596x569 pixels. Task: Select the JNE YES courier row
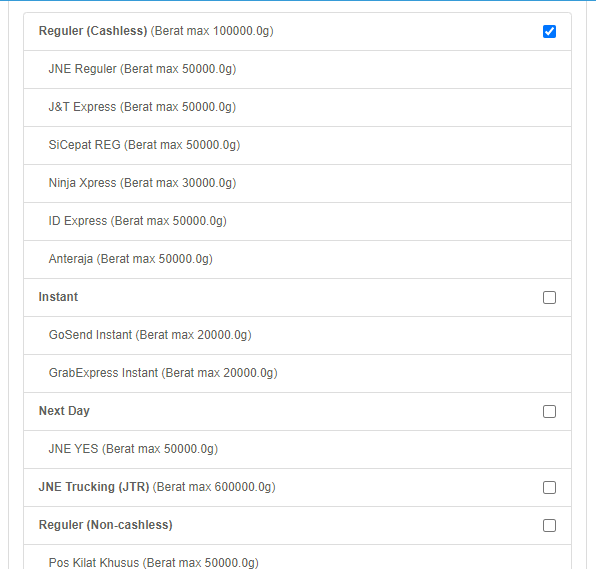[297, 450]
